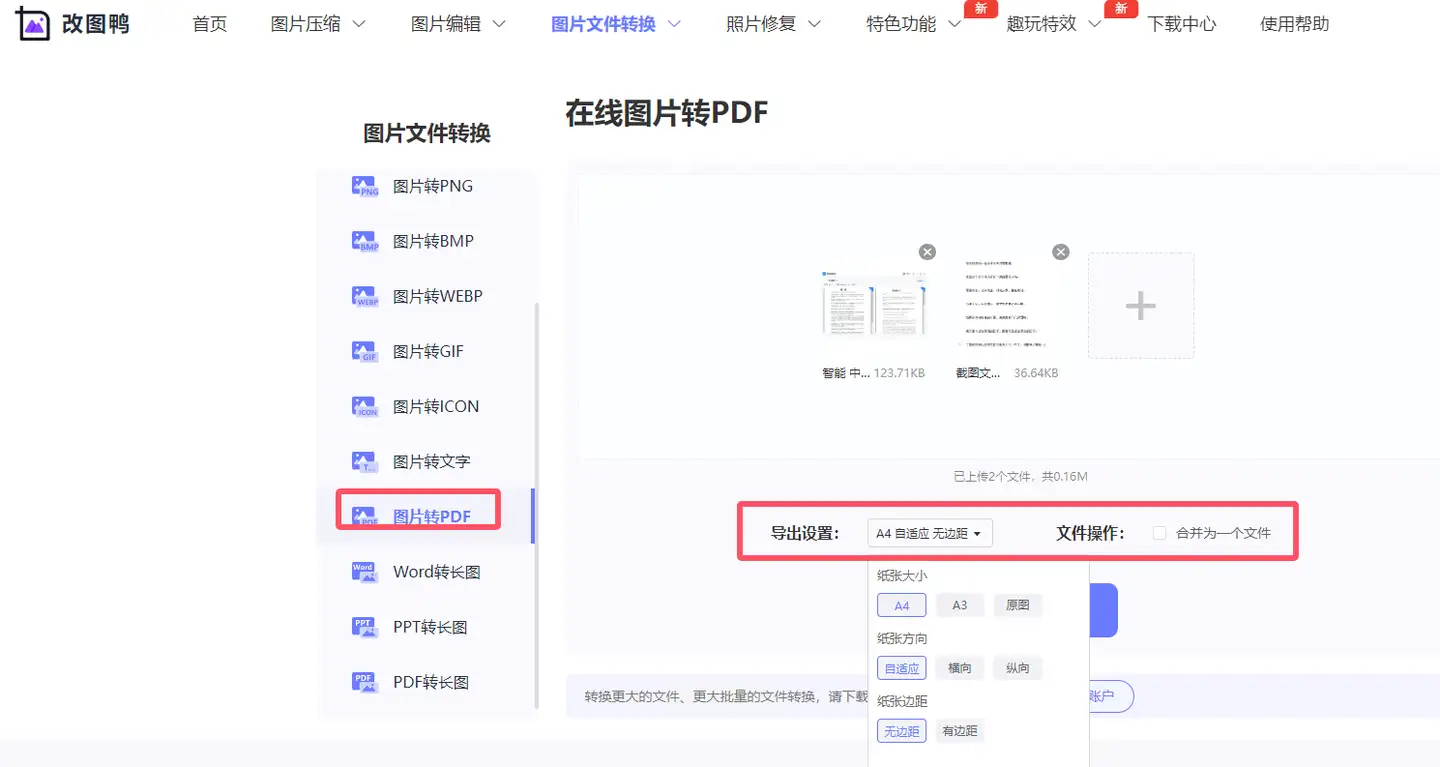
Task: Choose 横向 paper orientation
Action: pyautogui.click(x=959, y=668)
